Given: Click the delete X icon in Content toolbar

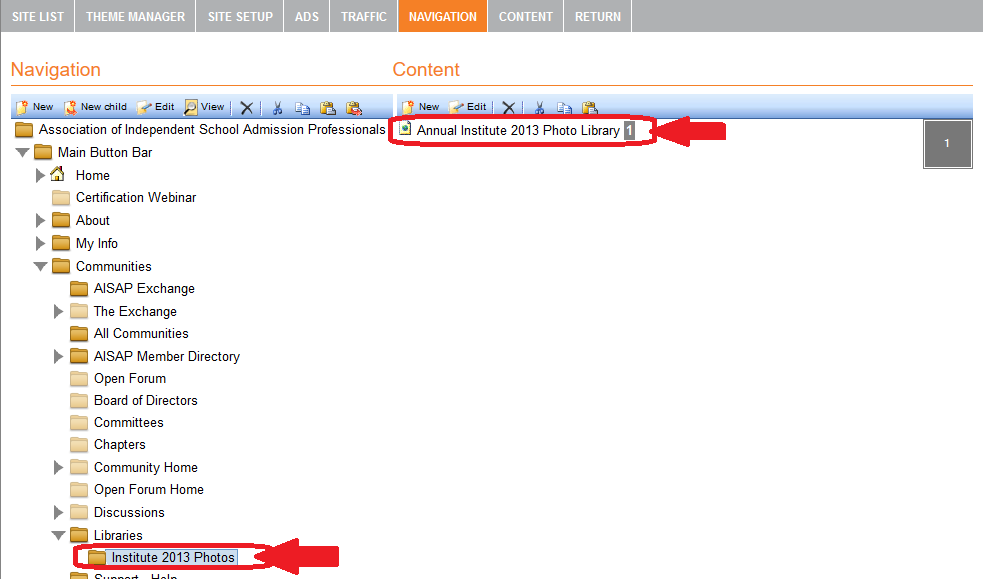Looking at the screenshot, I should click(508, 108).
